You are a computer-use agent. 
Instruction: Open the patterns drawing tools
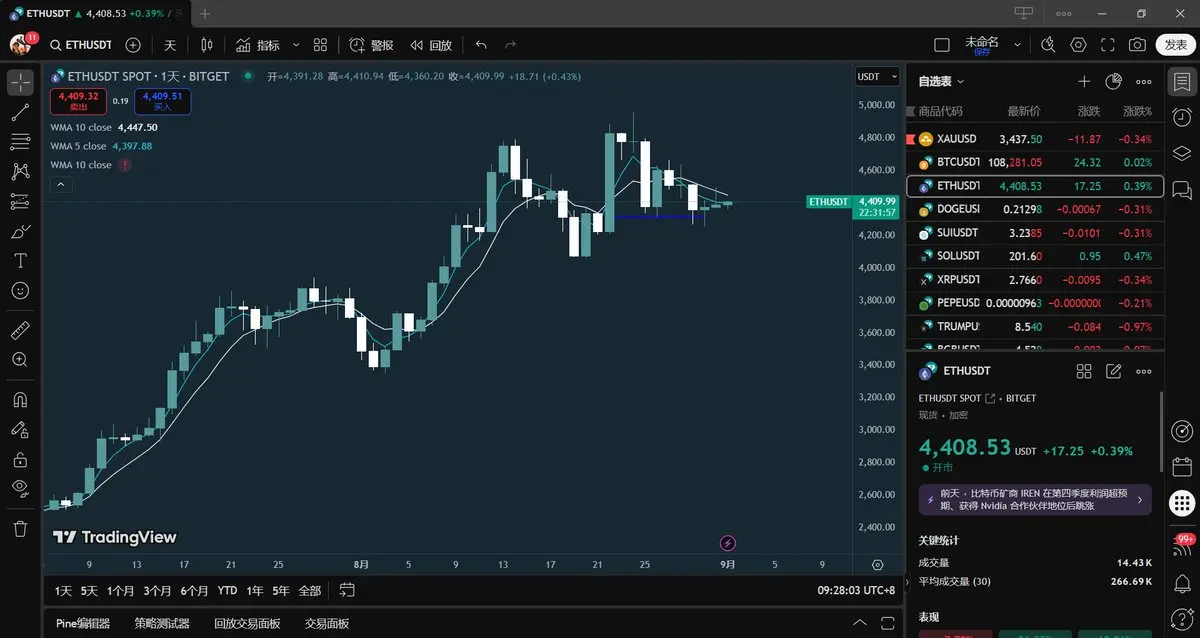tap(20, 172)
